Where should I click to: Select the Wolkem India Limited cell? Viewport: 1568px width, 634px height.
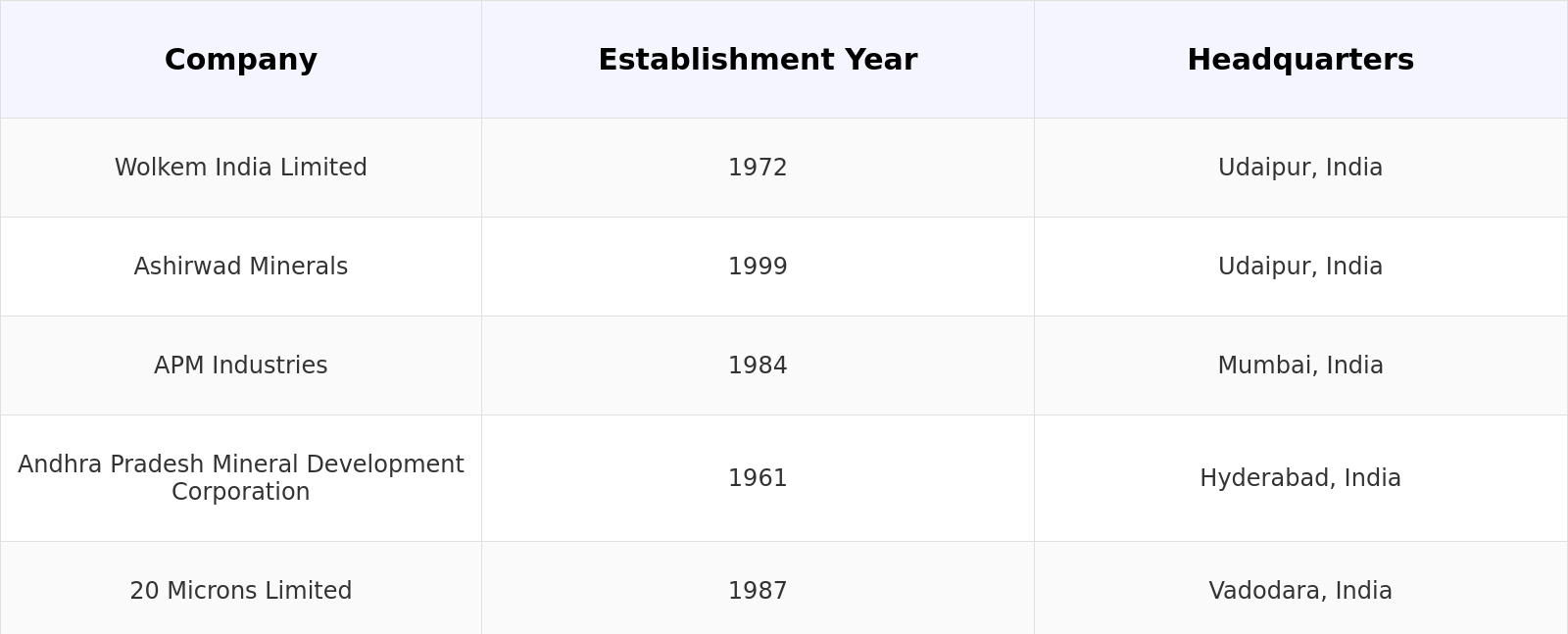[x=241, y=168]
